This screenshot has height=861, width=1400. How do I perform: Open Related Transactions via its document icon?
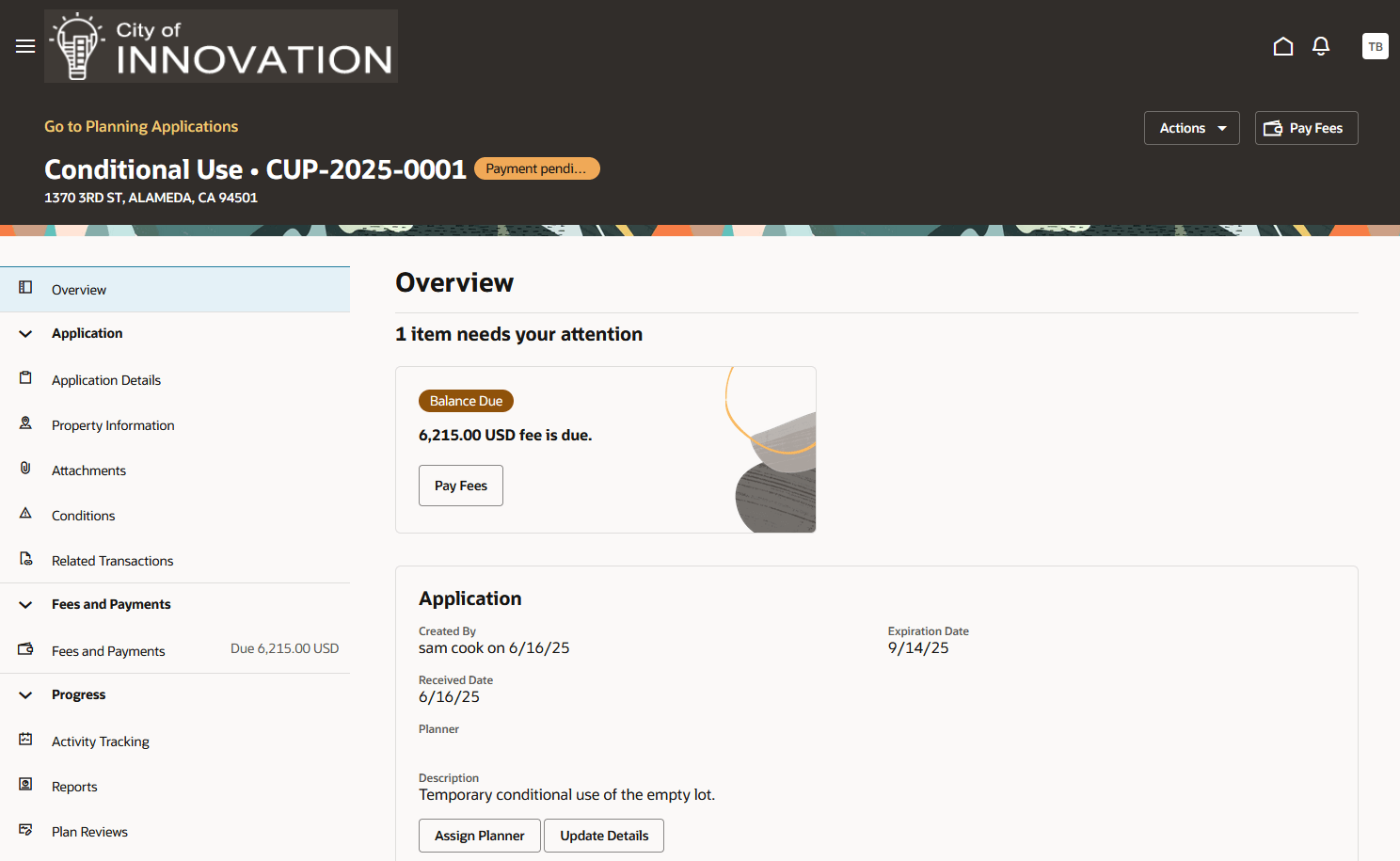coord(25,558)
